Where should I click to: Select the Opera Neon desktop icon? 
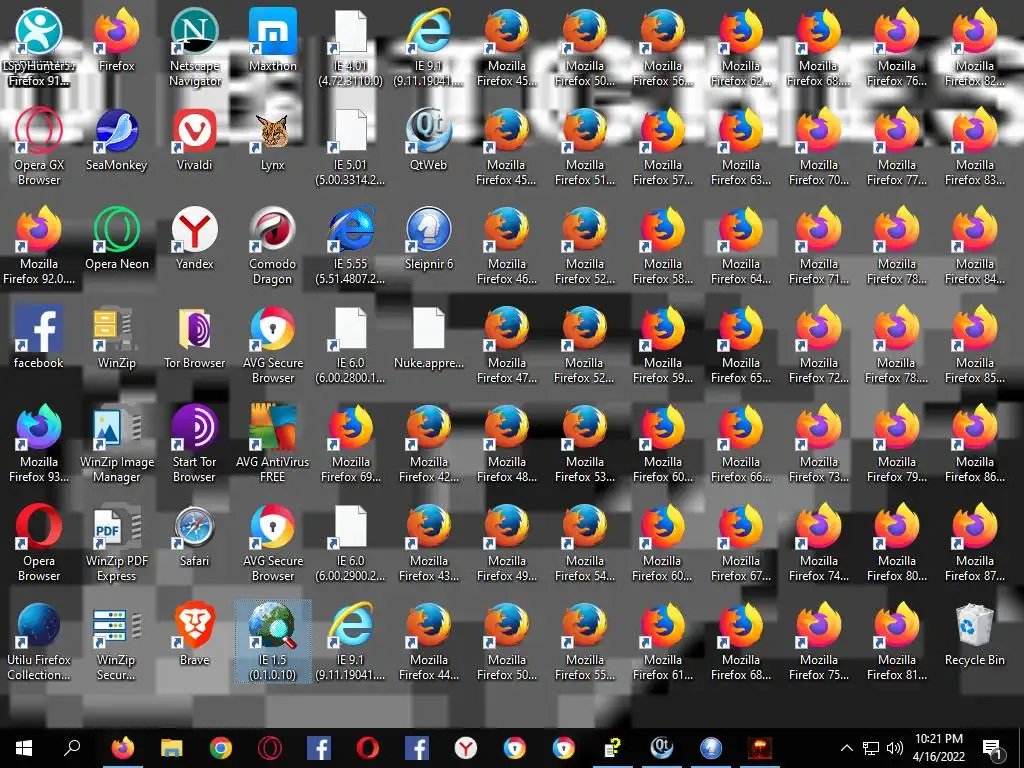click(116, 239)
